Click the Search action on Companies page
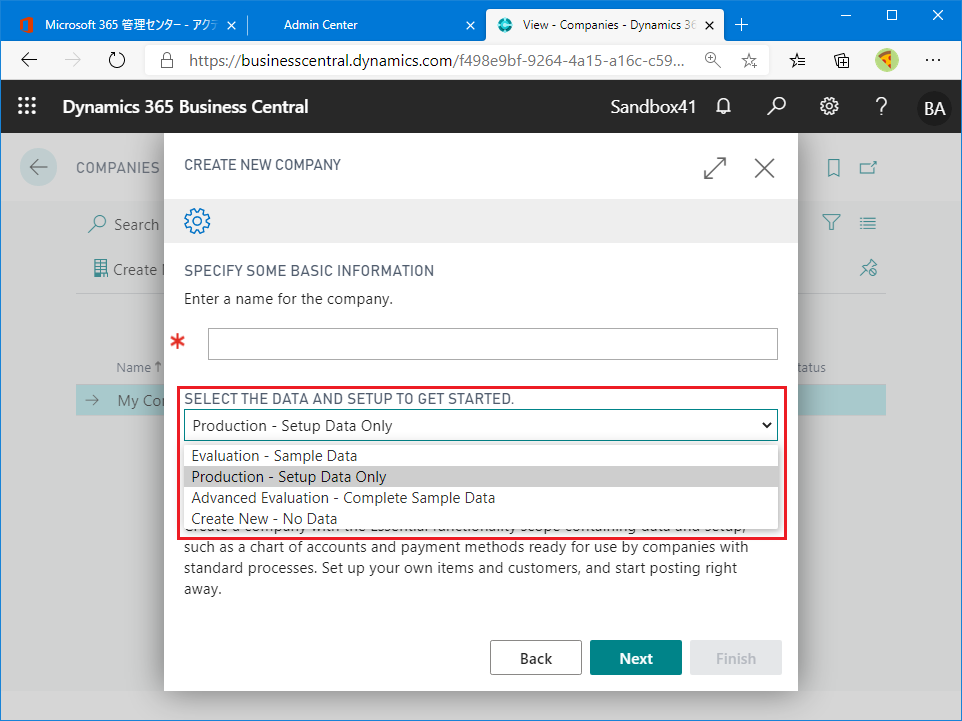Viewport: 962px width, 721px height. pyautogui.click(x=124, y=224)
